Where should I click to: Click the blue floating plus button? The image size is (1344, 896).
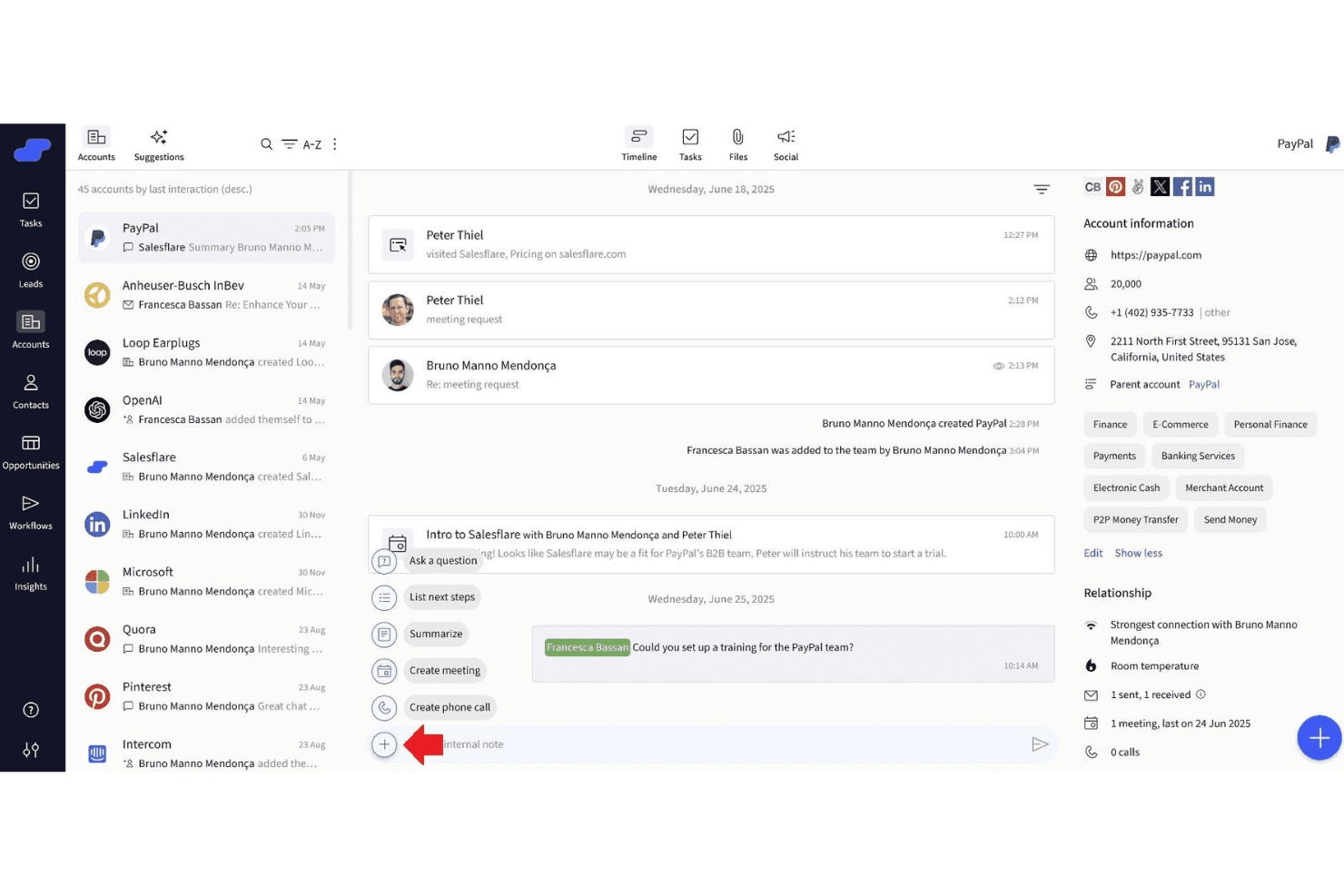pyautogui.click(x=1319, y=737)
